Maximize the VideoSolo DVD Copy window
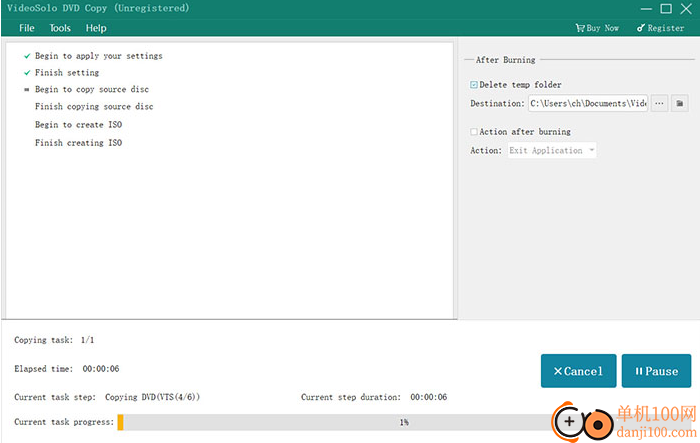This screenshot has height=443, width=700. pos(666,9)
